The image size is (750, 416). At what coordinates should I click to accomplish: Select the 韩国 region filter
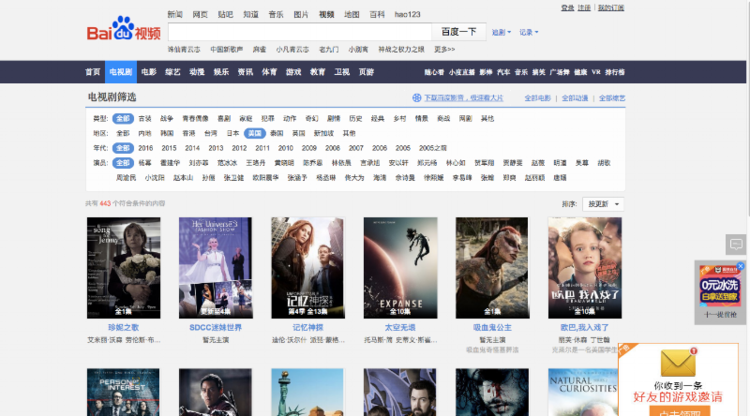(166, 133)
